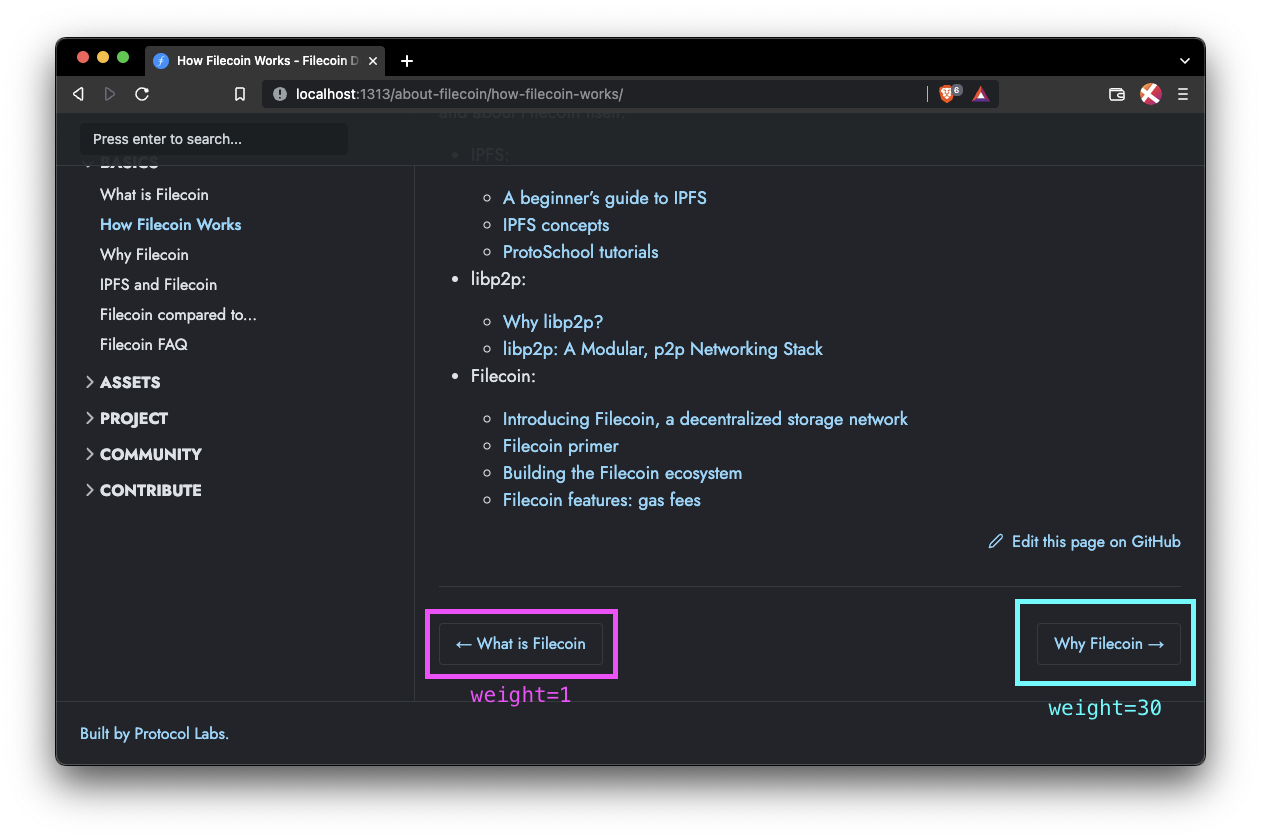This screenshot has width=1261, height=839.
Task: Select How Filecoin Works in the sidebar
Action: point(170,224)
